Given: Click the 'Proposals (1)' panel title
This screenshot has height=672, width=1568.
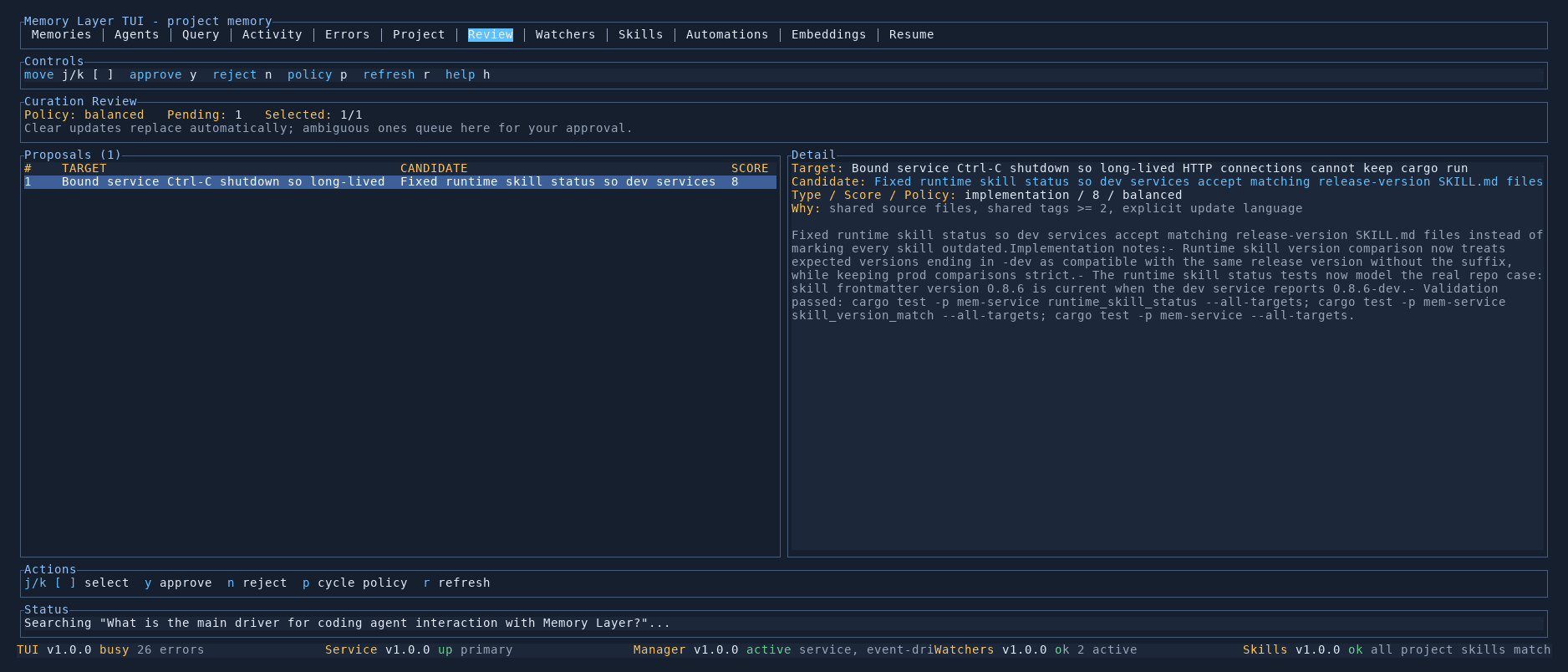Looking at the screenshot, I should click(x=73, y=155).
